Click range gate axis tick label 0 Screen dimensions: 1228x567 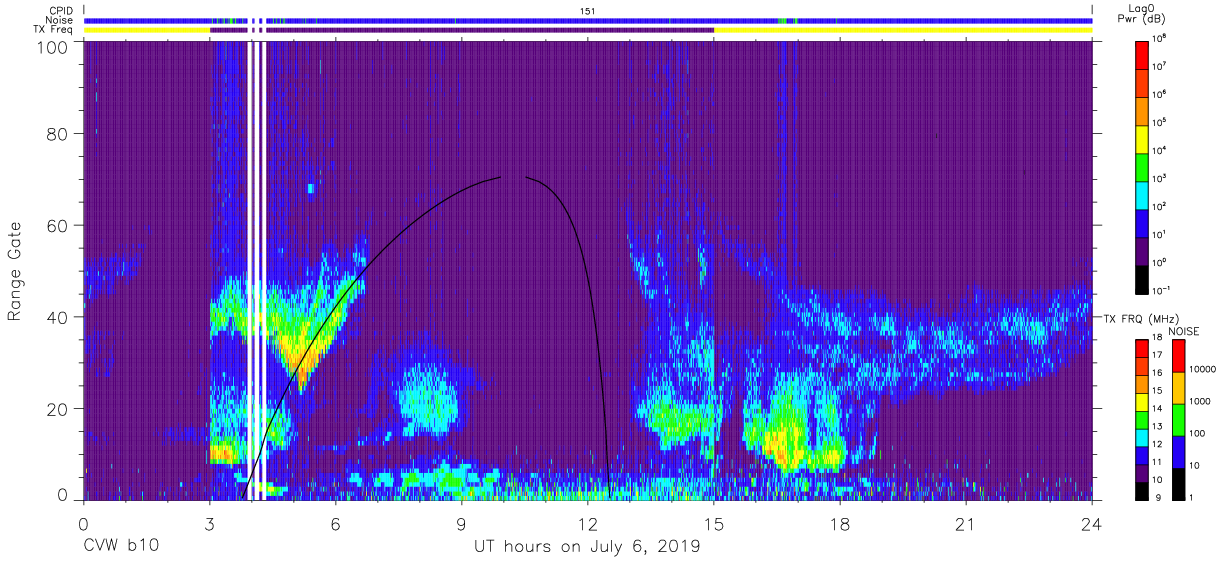pos(61,494)
